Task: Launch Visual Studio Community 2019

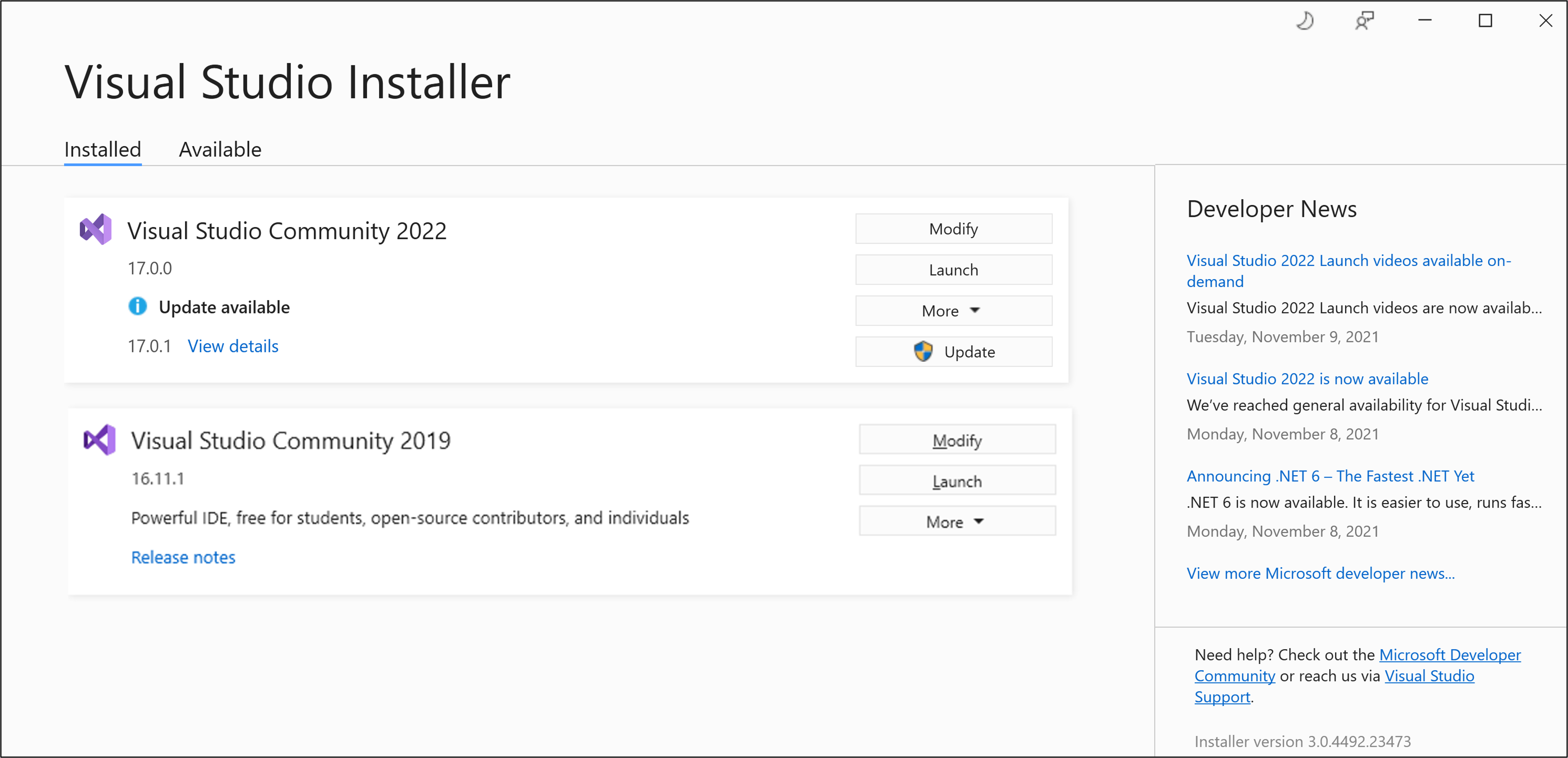Action: (957, 480)
